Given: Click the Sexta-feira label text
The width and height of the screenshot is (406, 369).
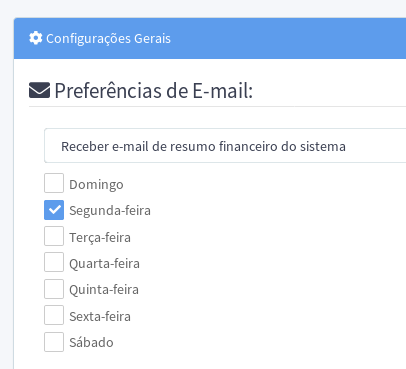Looking at the screenshot, I should [100, 316].
